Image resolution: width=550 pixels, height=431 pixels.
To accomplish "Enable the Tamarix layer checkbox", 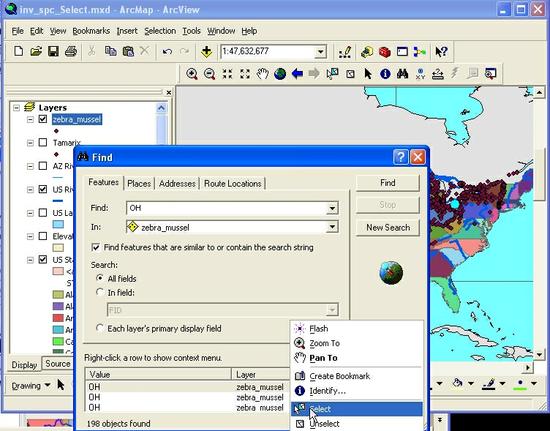I will coord(43,142).
